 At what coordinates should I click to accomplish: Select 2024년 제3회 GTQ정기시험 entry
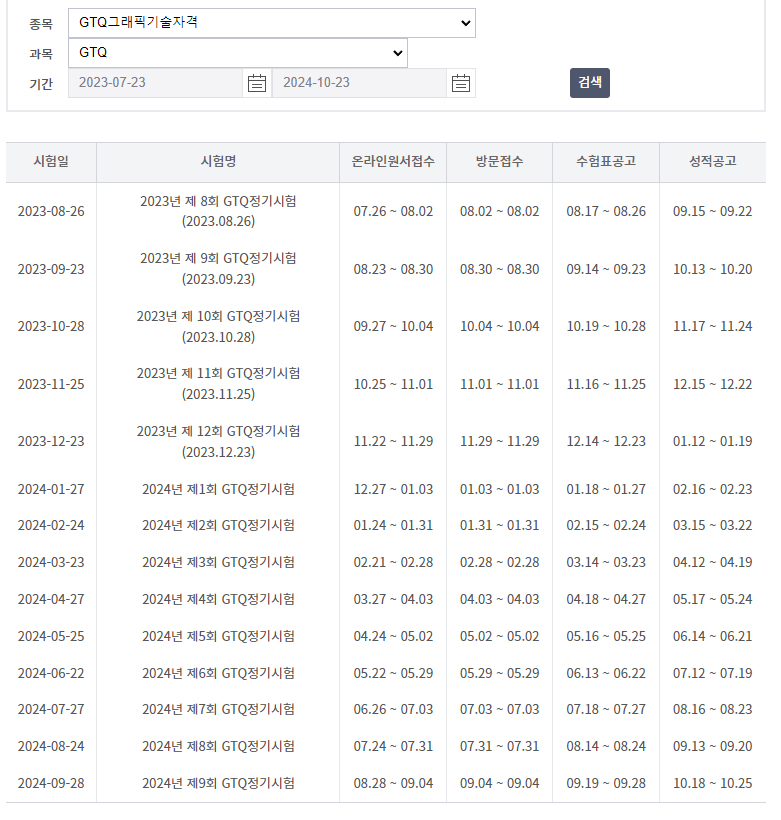click(x=218, y=562)
